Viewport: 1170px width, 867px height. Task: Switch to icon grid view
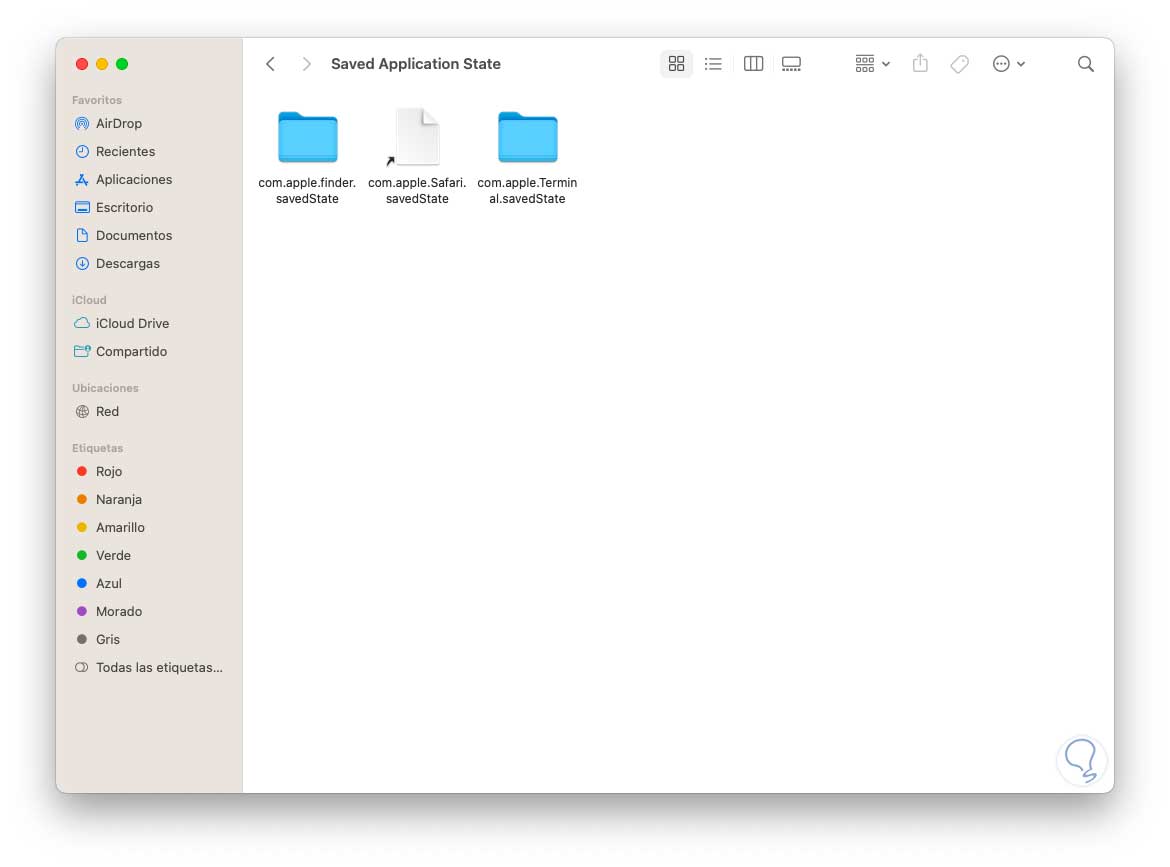point(676,64)
